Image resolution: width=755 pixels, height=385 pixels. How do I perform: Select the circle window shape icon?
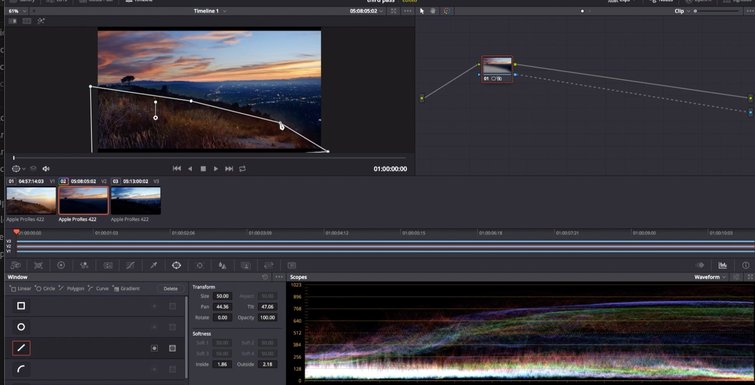click(21, 327)
